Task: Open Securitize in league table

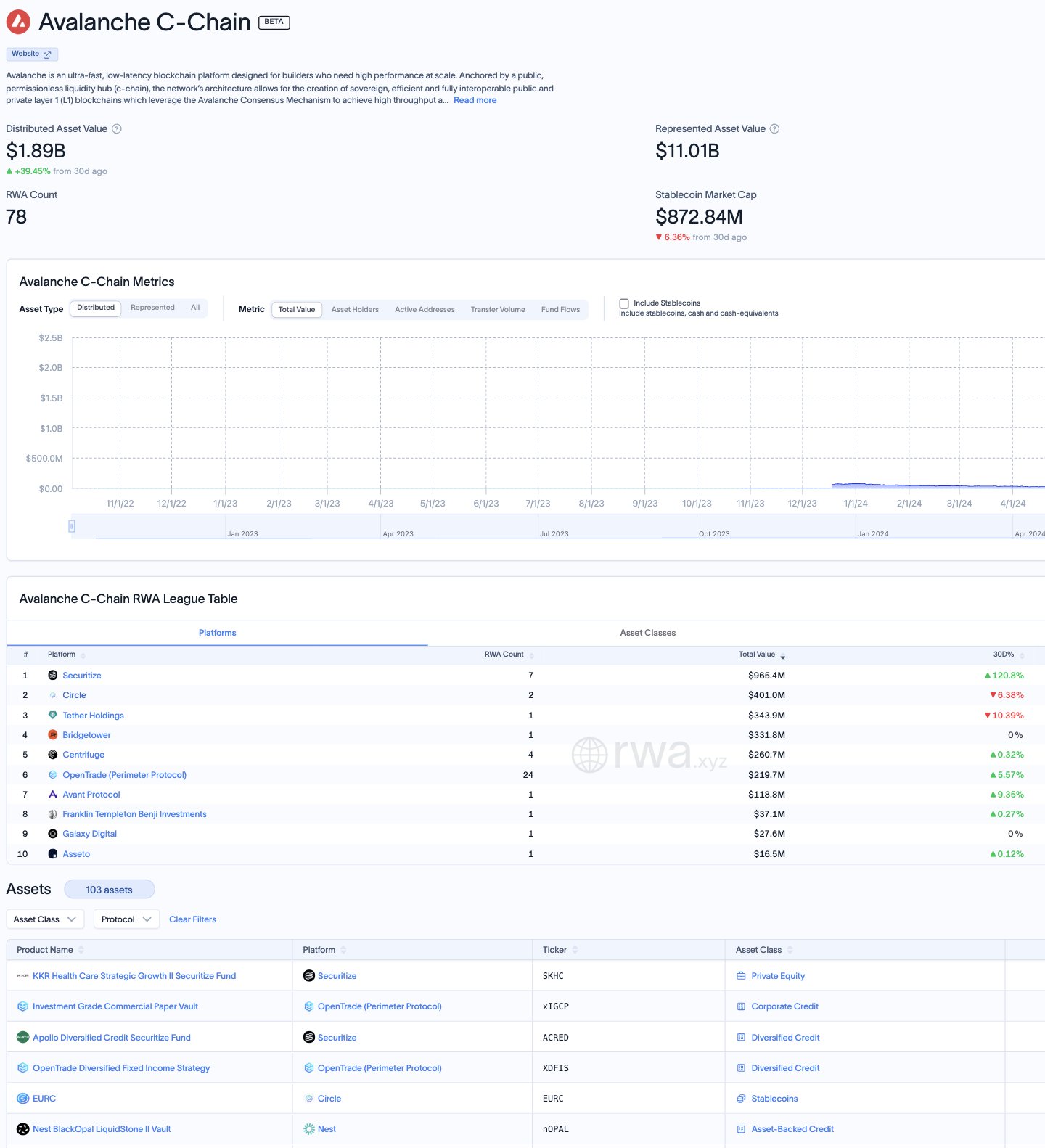Action: [x=82, y=676]
